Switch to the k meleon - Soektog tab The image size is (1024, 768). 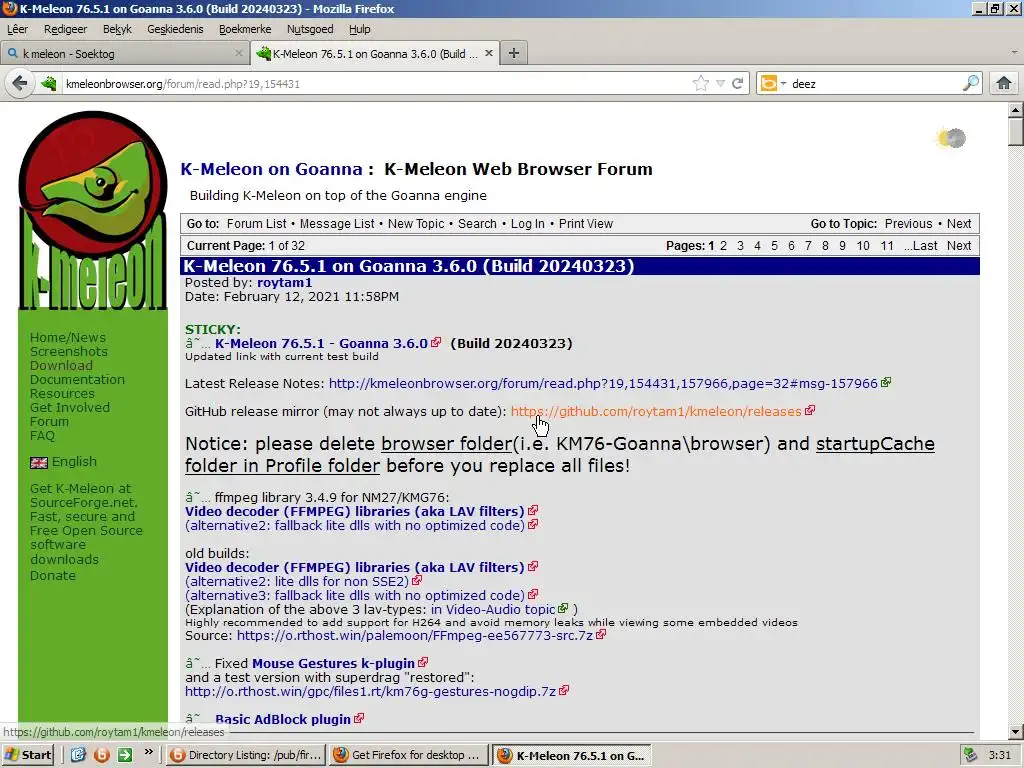pos(124,54)
